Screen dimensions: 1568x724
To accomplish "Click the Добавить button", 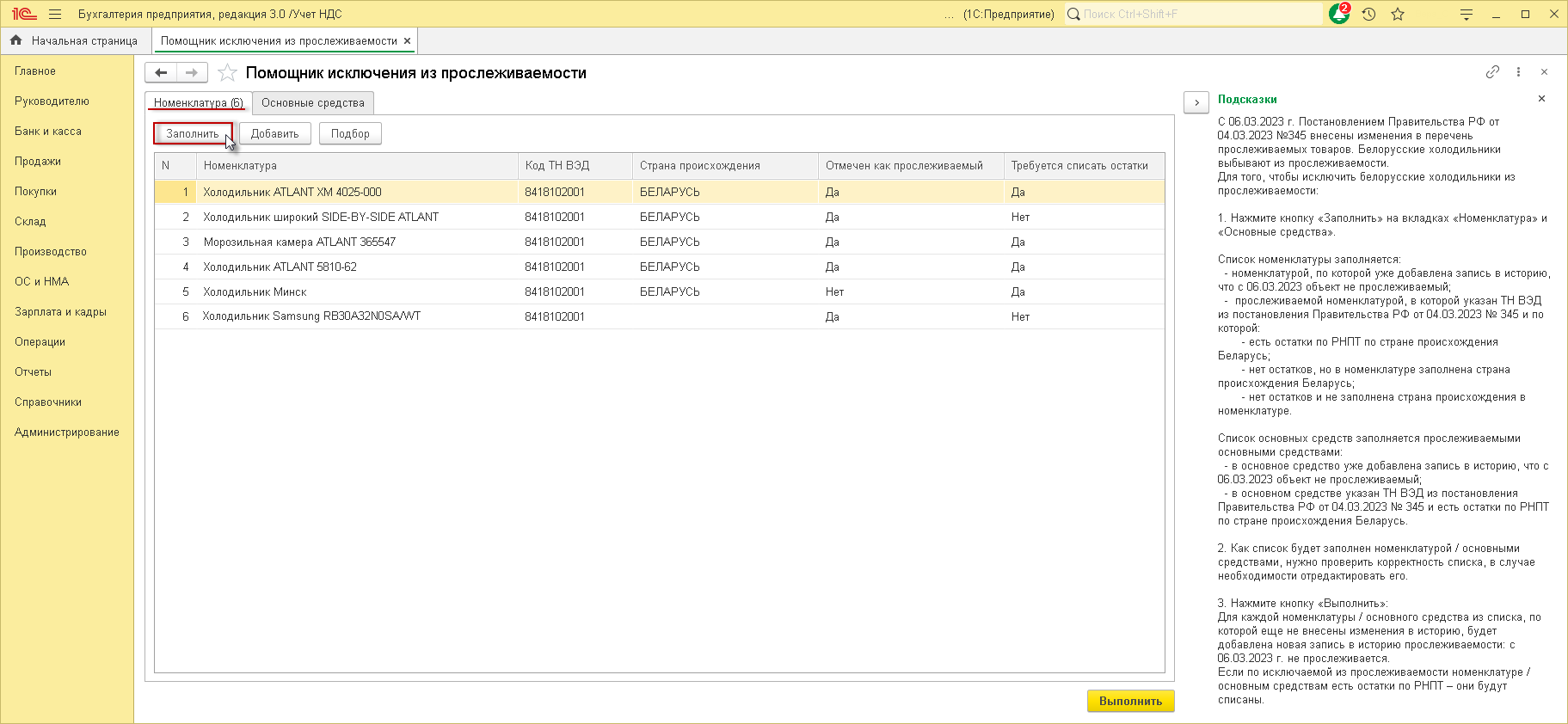I will pos(274,134).
